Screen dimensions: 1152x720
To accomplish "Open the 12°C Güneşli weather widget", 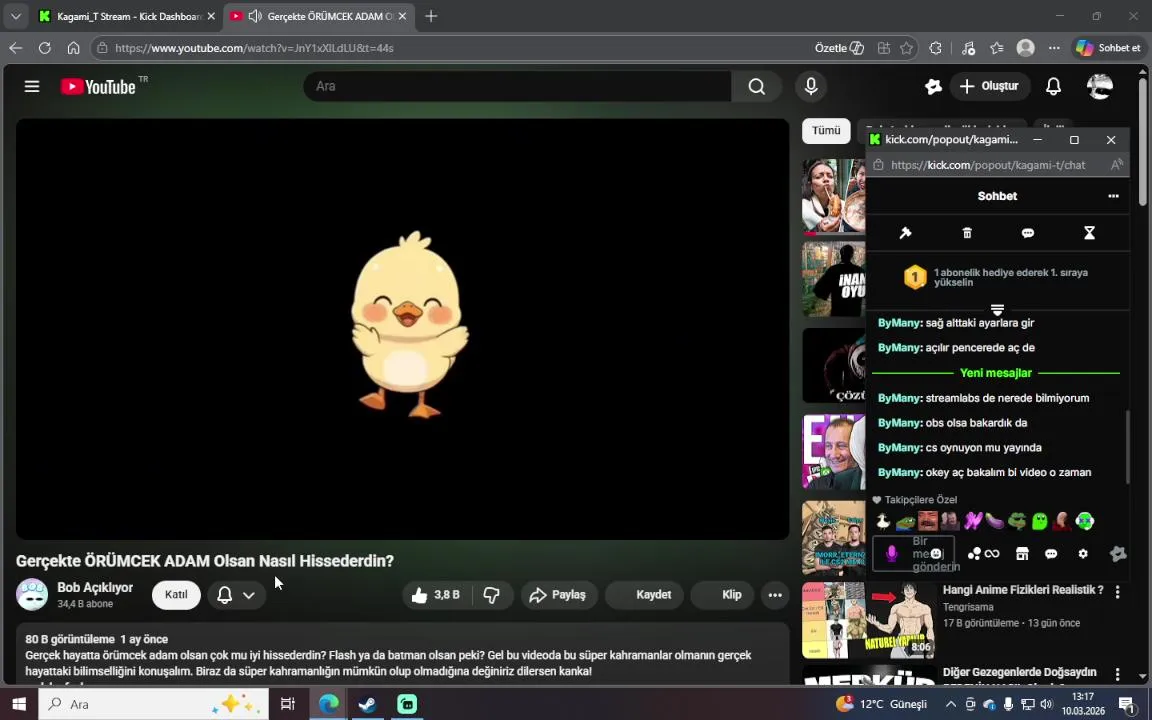I will click(882, 704).
